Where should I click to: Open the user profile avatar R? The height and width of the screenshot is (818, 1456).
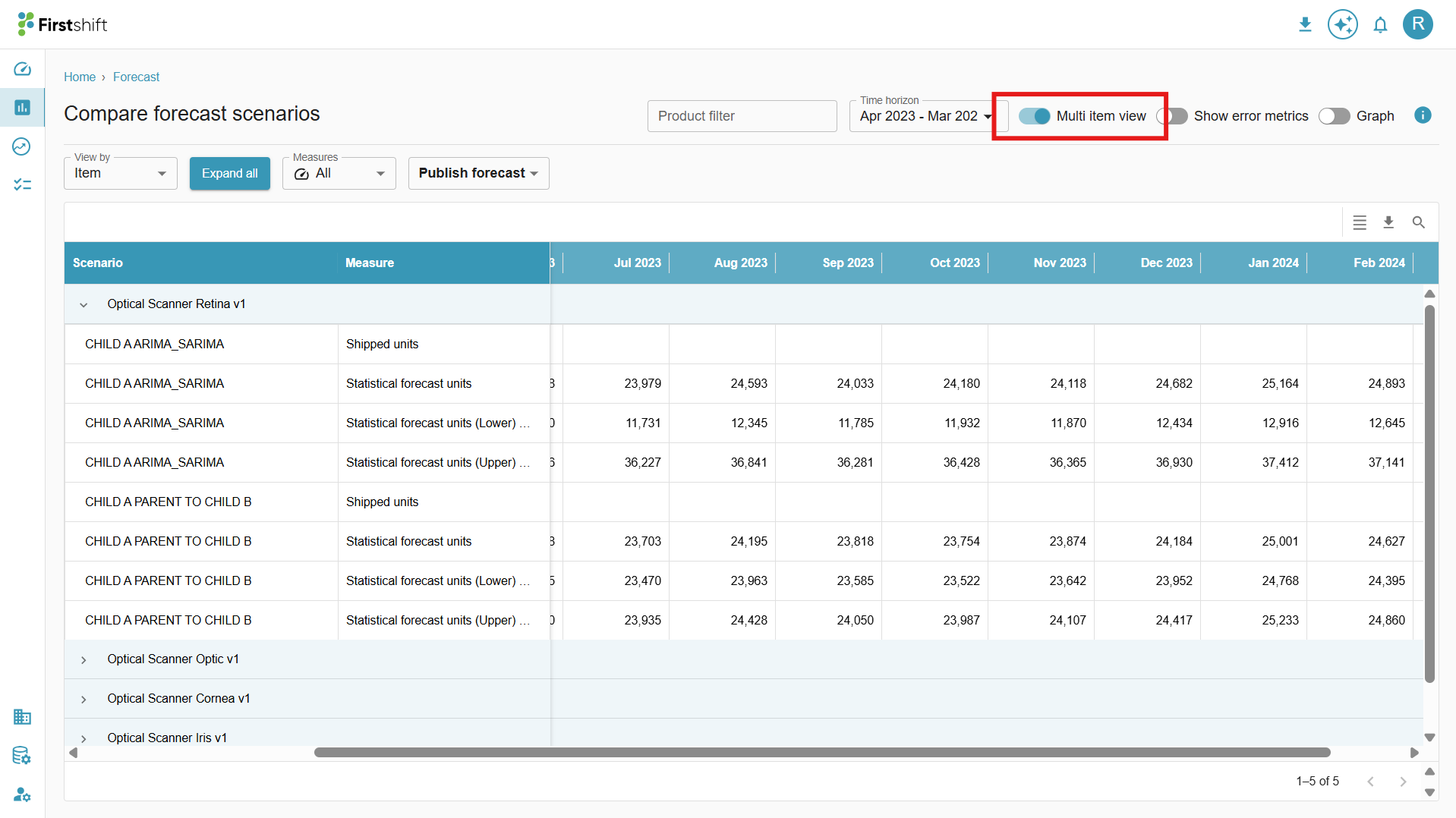click(1417, 24)
